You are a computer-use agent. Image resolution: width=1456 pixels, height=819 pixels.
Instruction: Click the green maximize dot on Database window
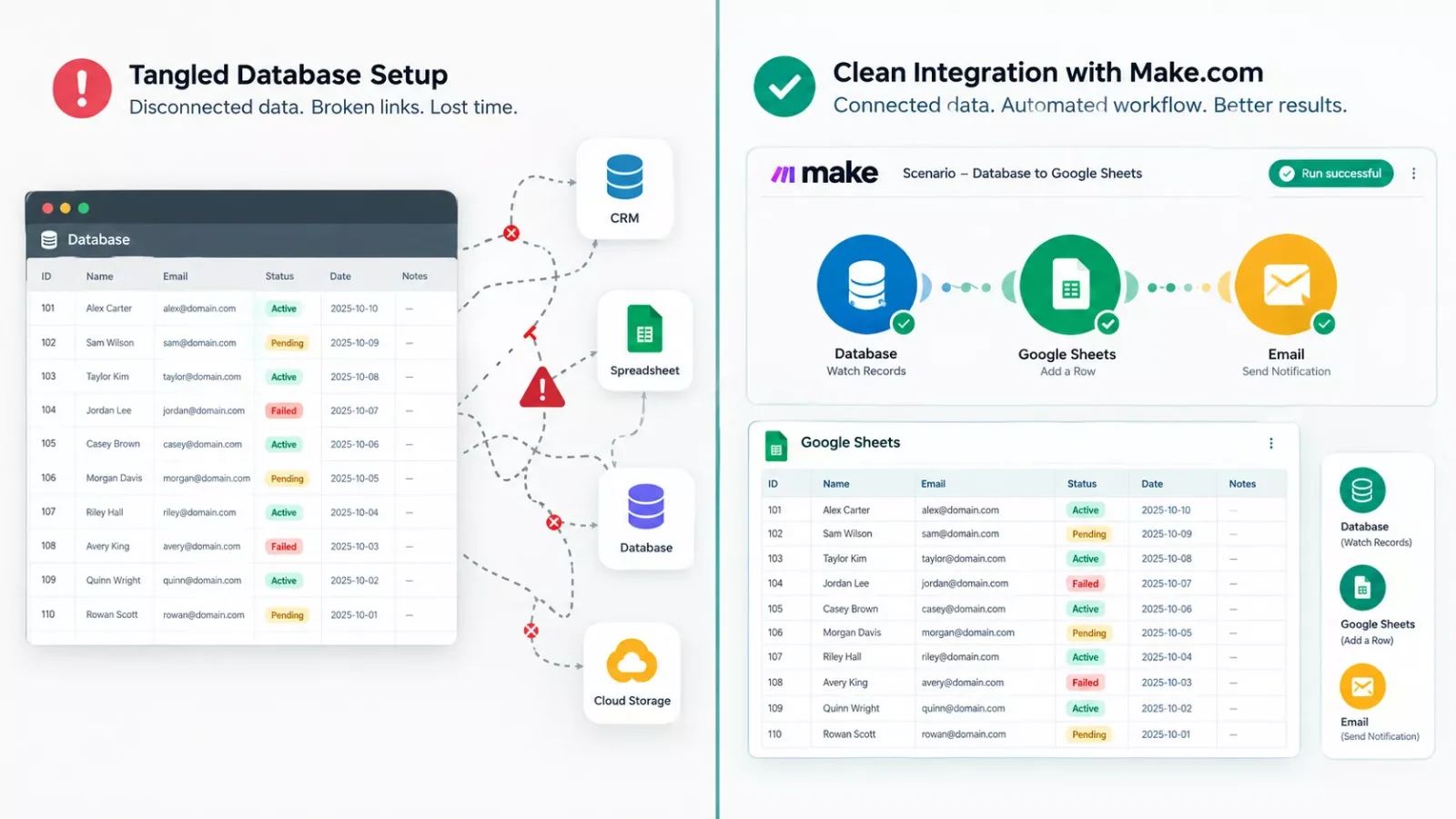[x=84, y=208]
